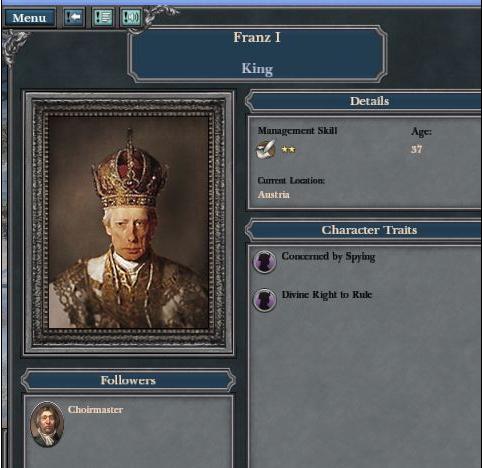Click the Concerned by Spying trait text

tap(328, 257)
